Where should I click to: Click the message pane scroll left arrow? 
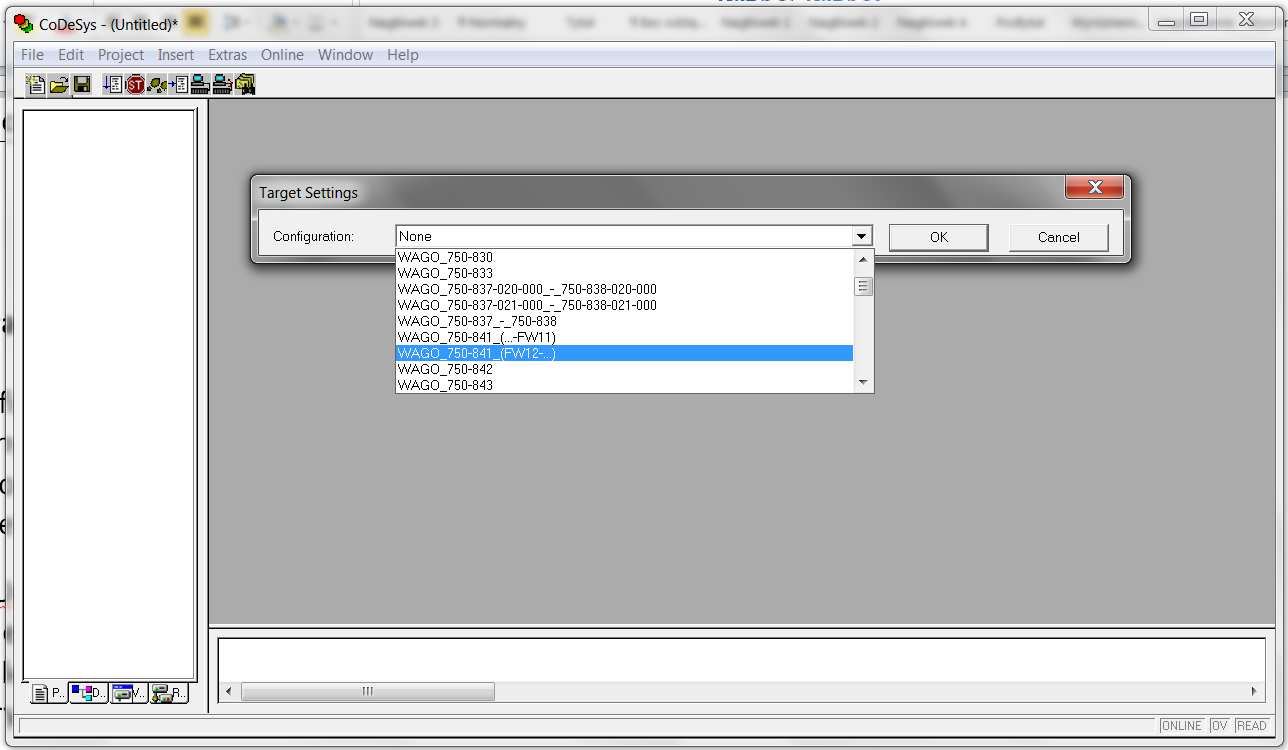click(229, 691)
